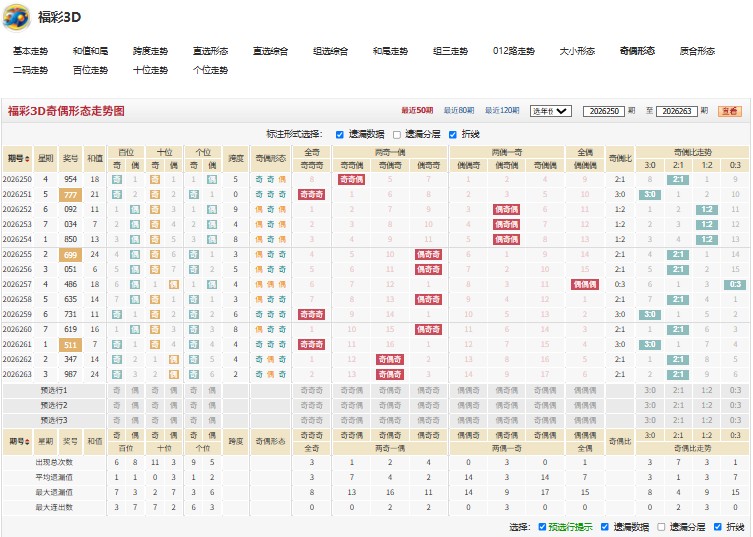Click the 出现总次数 statistics row label
Image resolution: width=753 pixels, height=537 pixels.
pos(54,462)
